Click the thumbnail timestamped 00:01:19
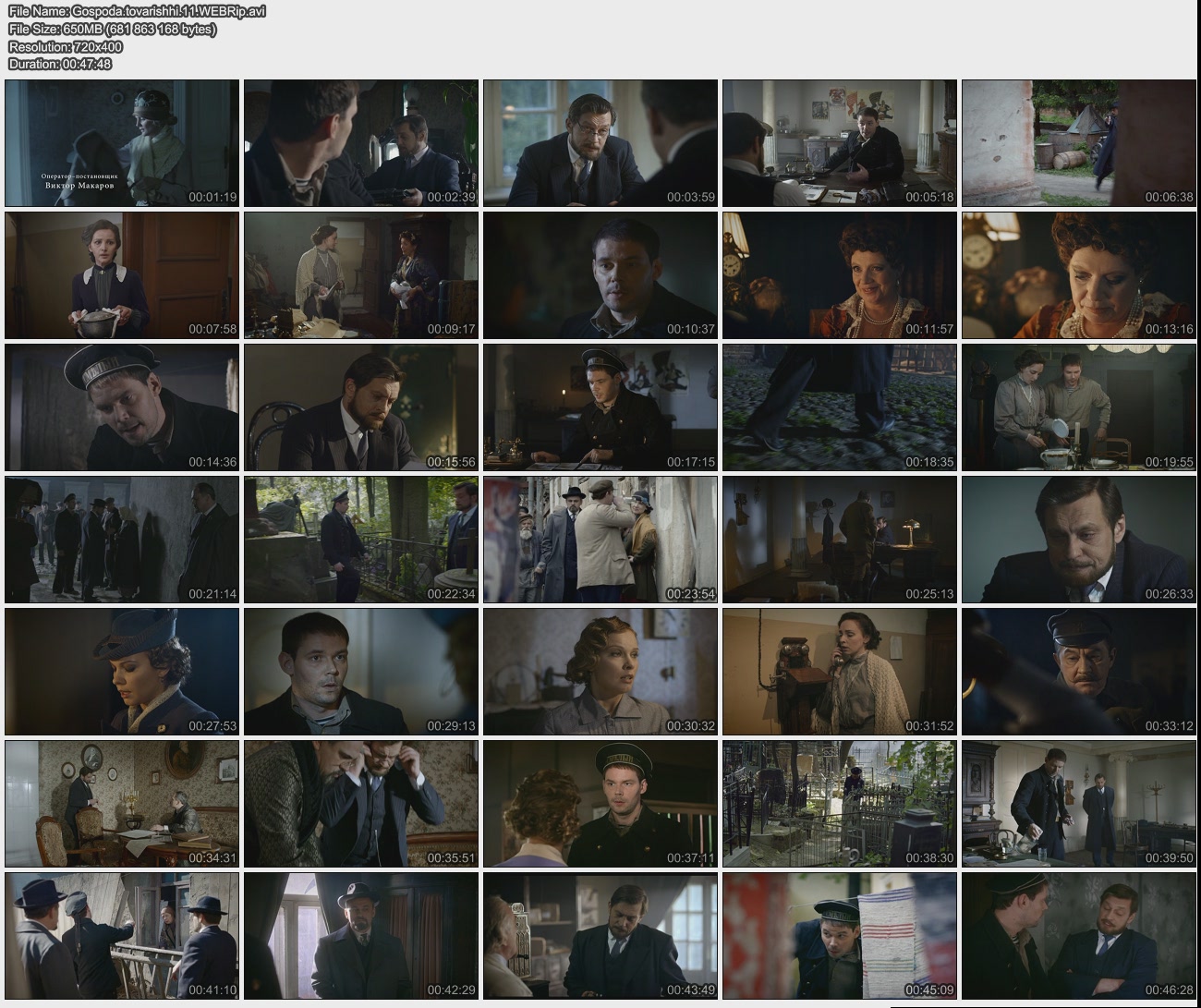The image size is (1201, 1008). (x=122, y=143)
